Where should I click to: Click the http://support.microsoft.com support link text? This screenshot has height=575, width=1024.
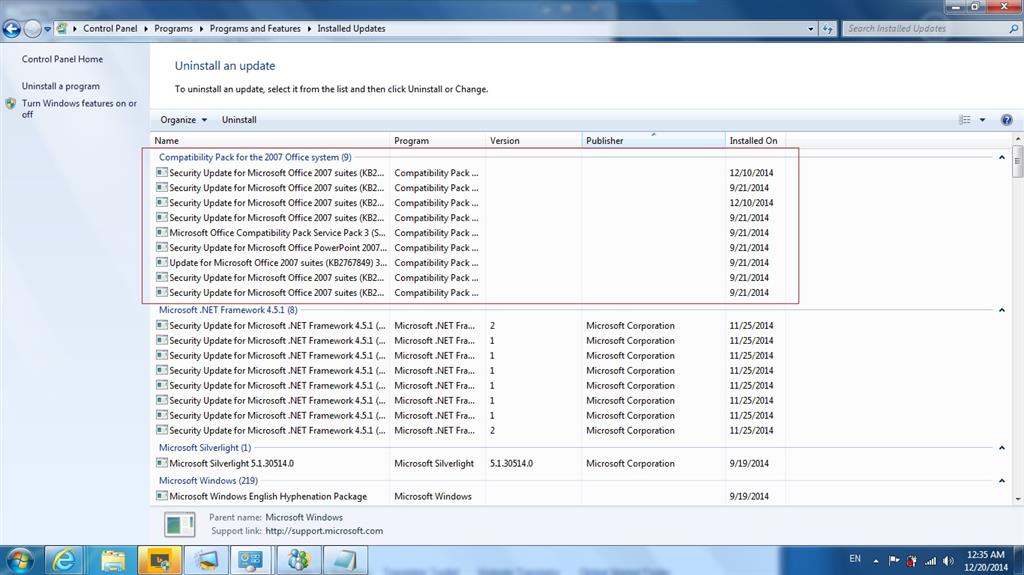[x=324, y=531]
